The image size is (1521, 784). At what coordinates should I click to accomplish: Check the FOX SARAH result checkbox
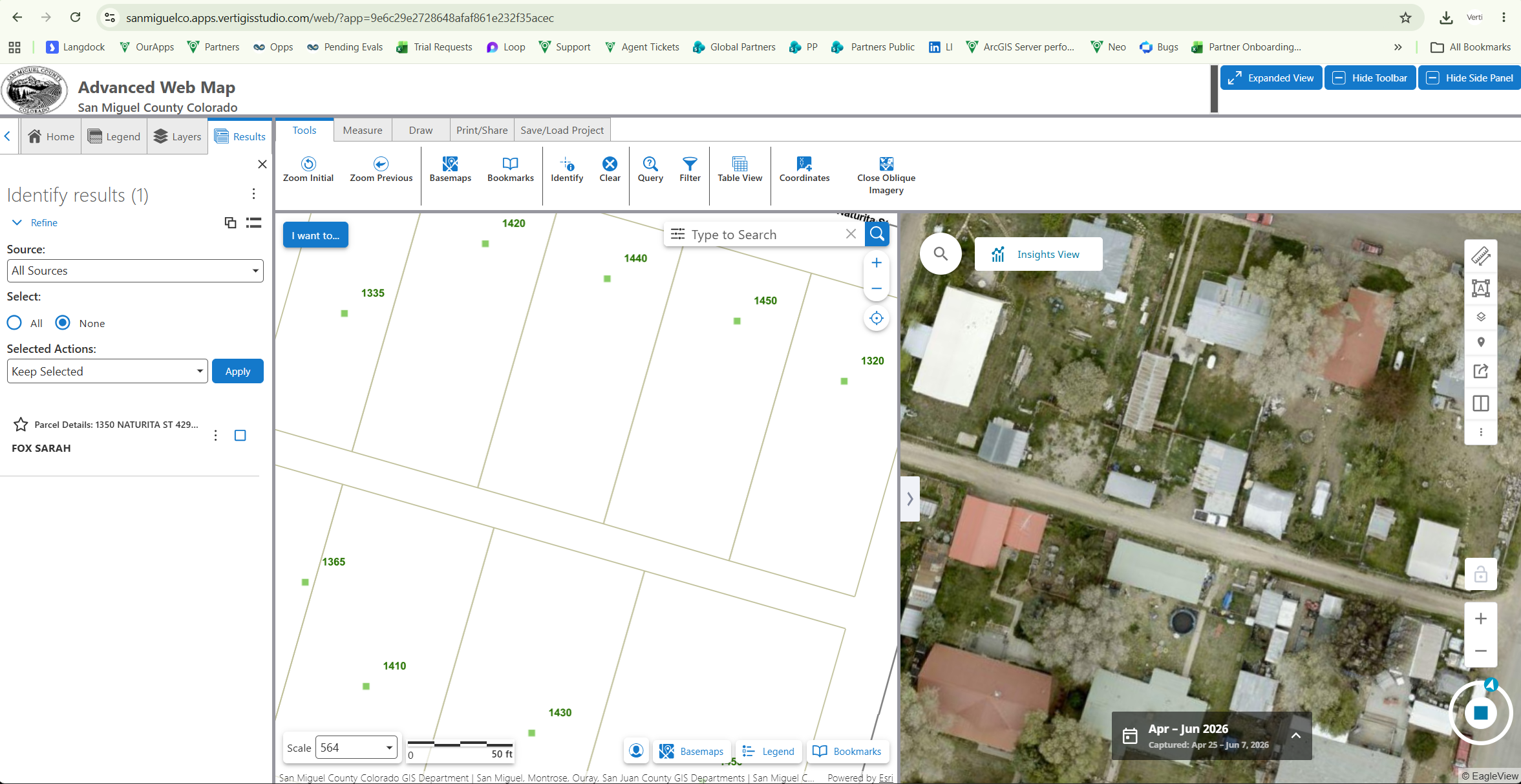[240, 436]
